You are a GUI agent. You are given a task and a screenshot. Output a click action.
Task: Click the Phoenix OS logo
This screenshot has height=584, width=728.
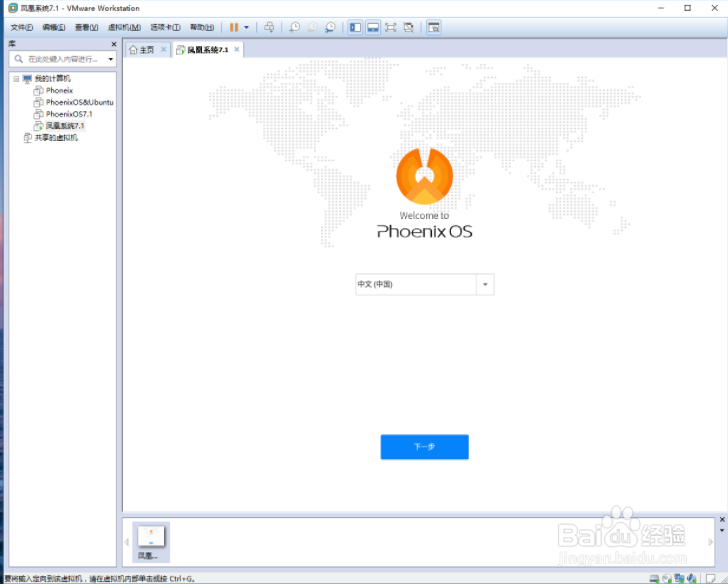pyautogui.click(x=424, y=176)
